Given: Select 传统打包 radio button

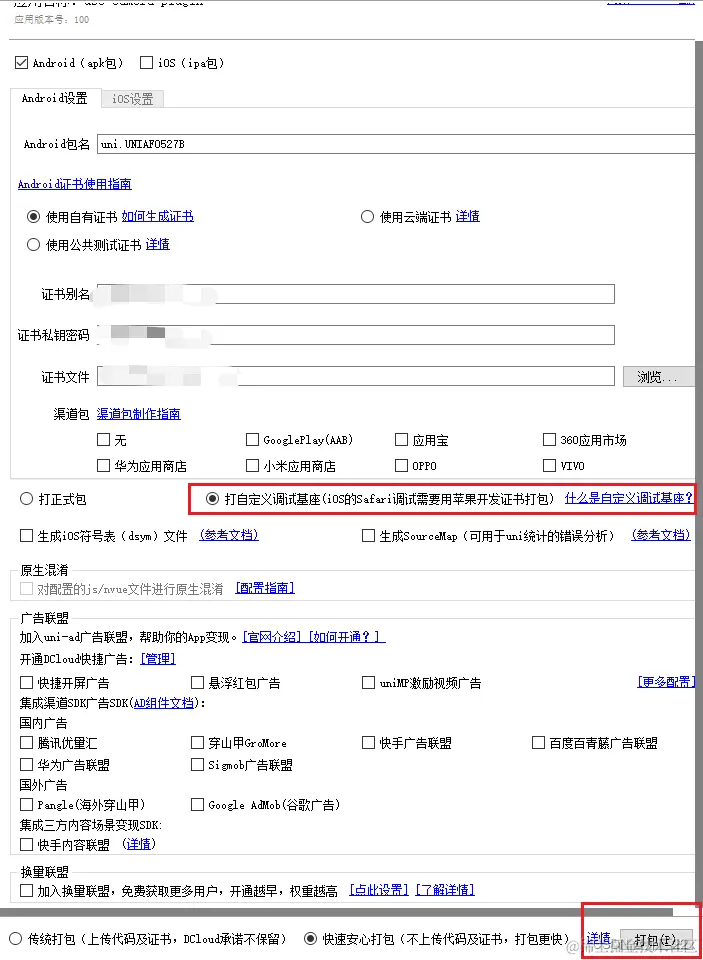Looking at the screenshot, I should point(15,939).
